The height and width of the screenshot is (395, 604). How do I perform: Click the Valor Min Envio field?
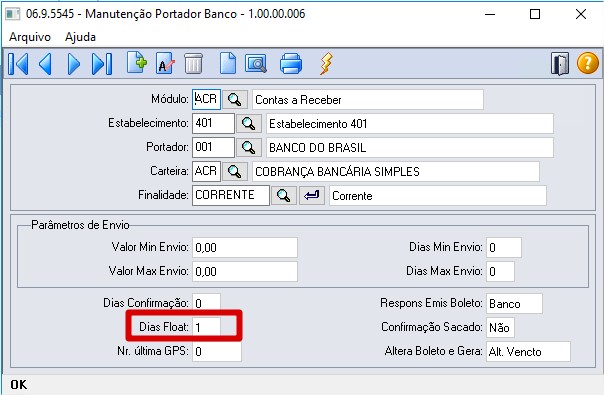tap(245, 247)
